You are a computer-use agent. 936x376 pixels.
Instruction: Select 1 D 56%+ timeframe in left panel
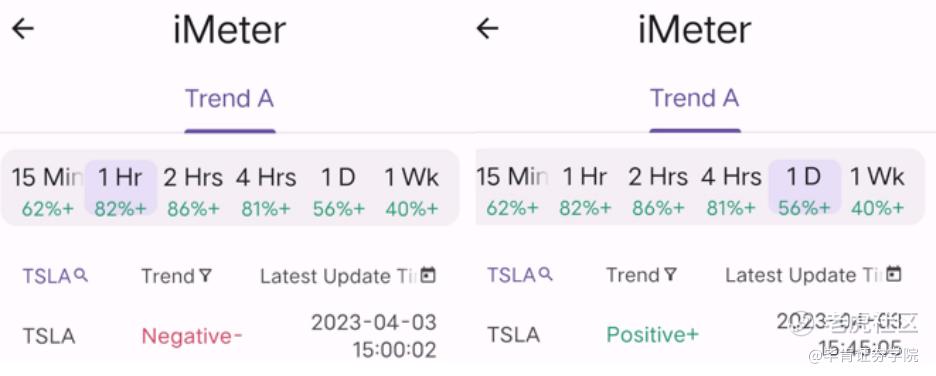(338, 190)
